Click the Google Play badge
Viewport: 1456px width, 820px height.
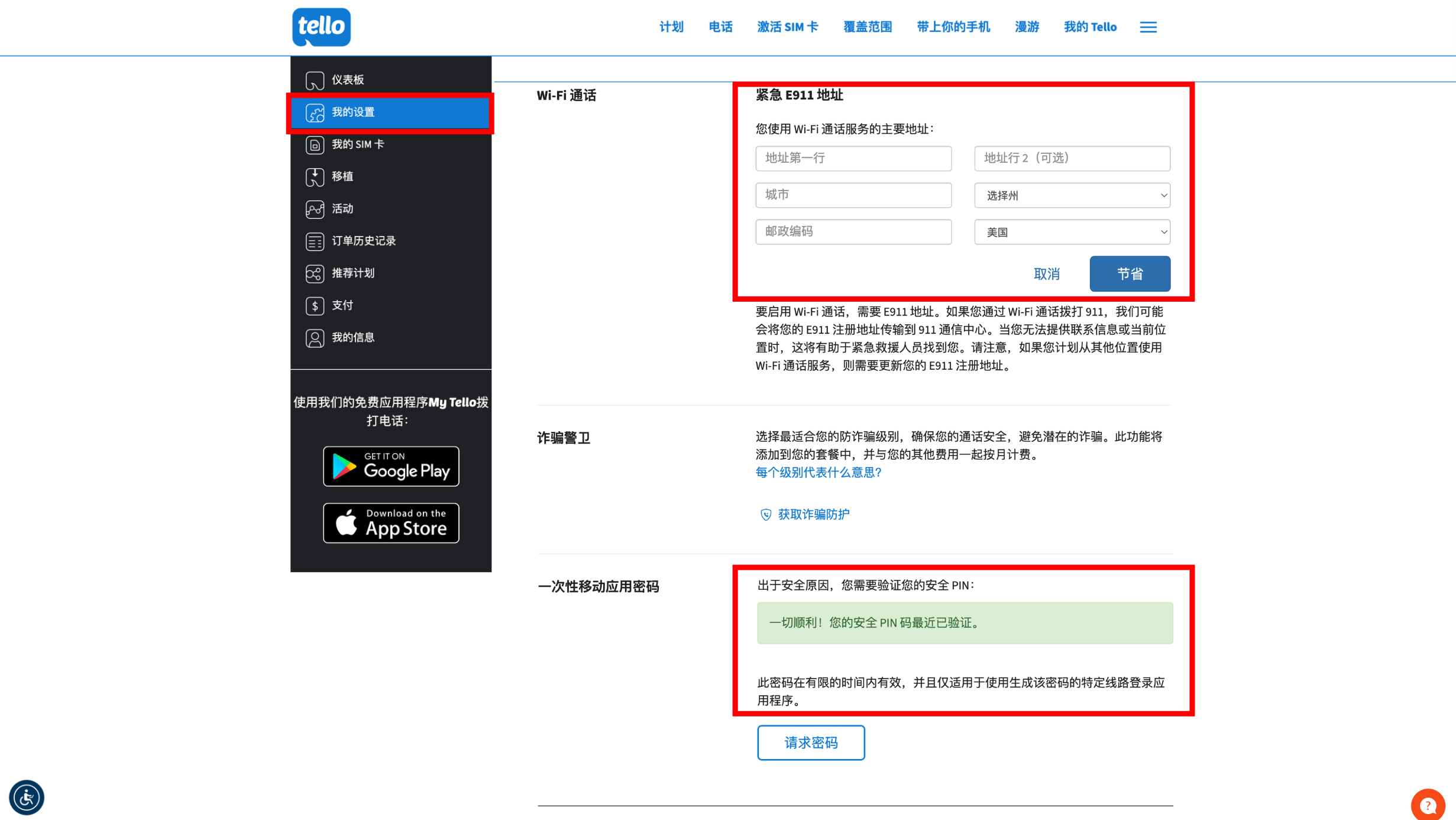coord(391,466)
